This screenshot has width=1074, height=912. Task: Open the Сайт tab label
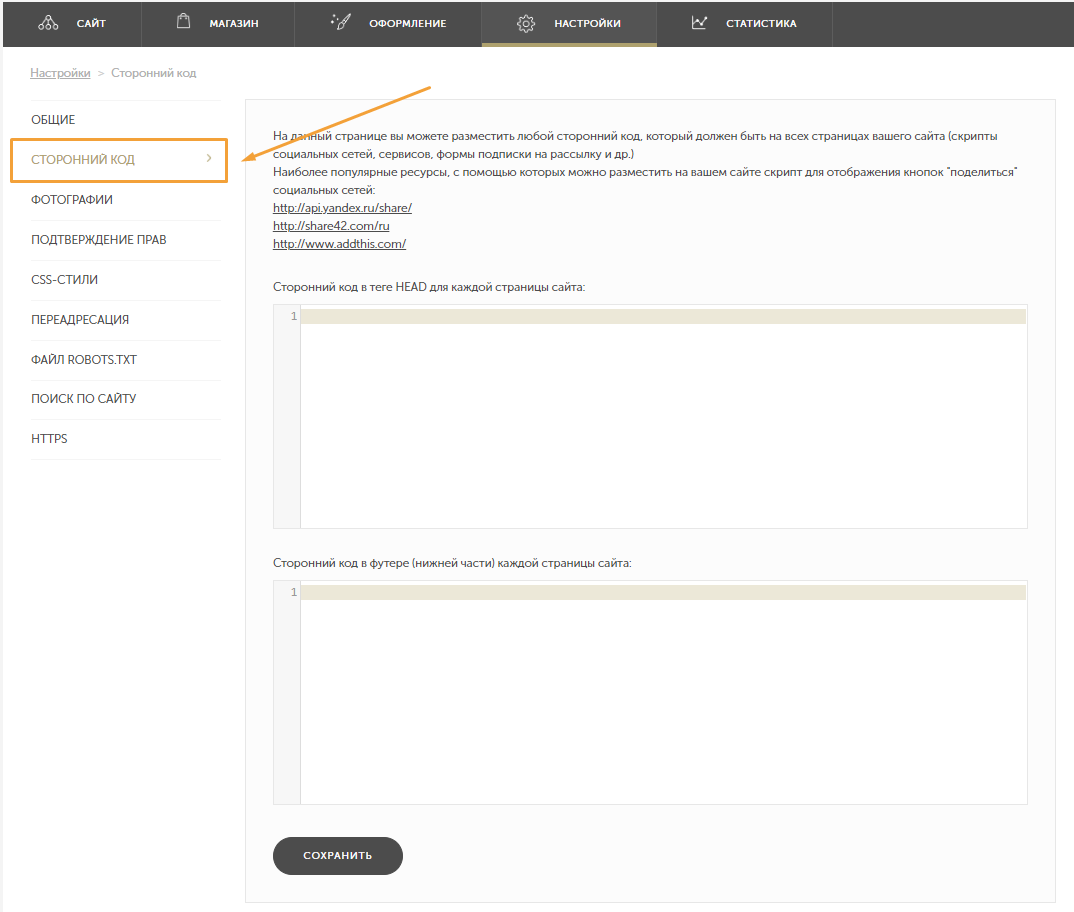click(x=91, y=23)
